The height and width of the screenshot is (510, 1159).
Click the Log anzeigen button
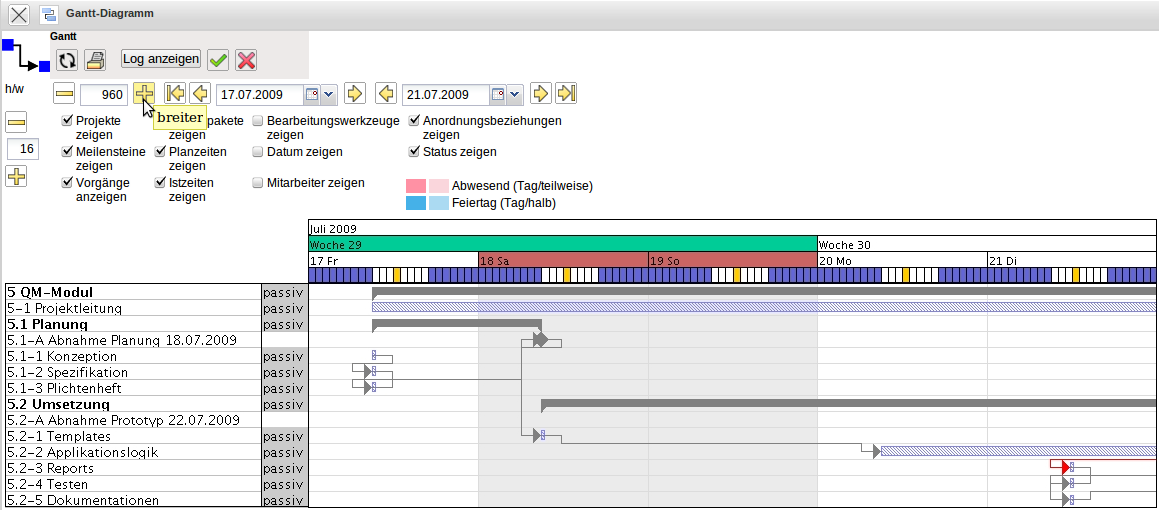pos(161,60)
